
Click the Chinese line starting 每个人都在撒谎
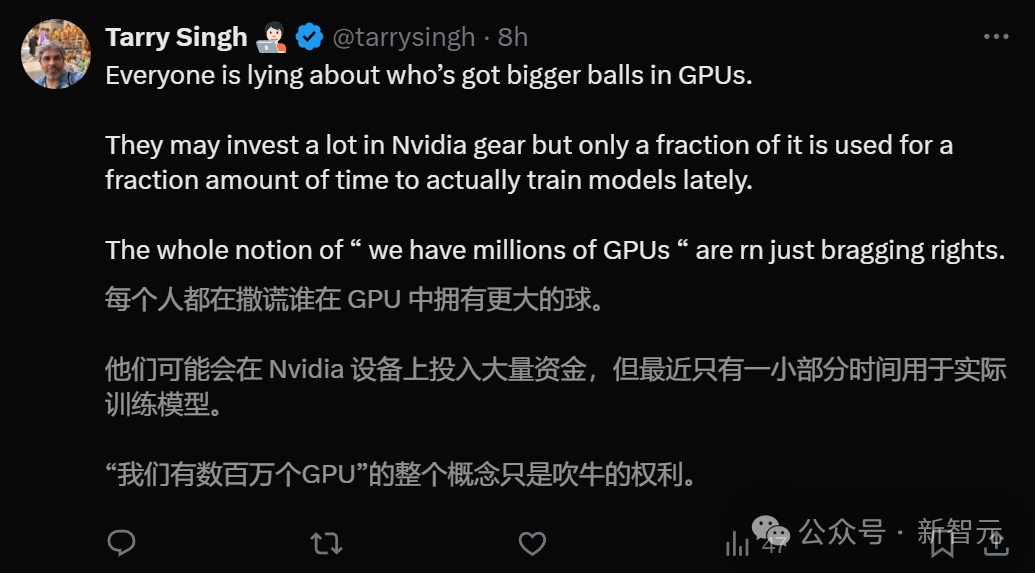pyautogui.click(x=355, y=300)
